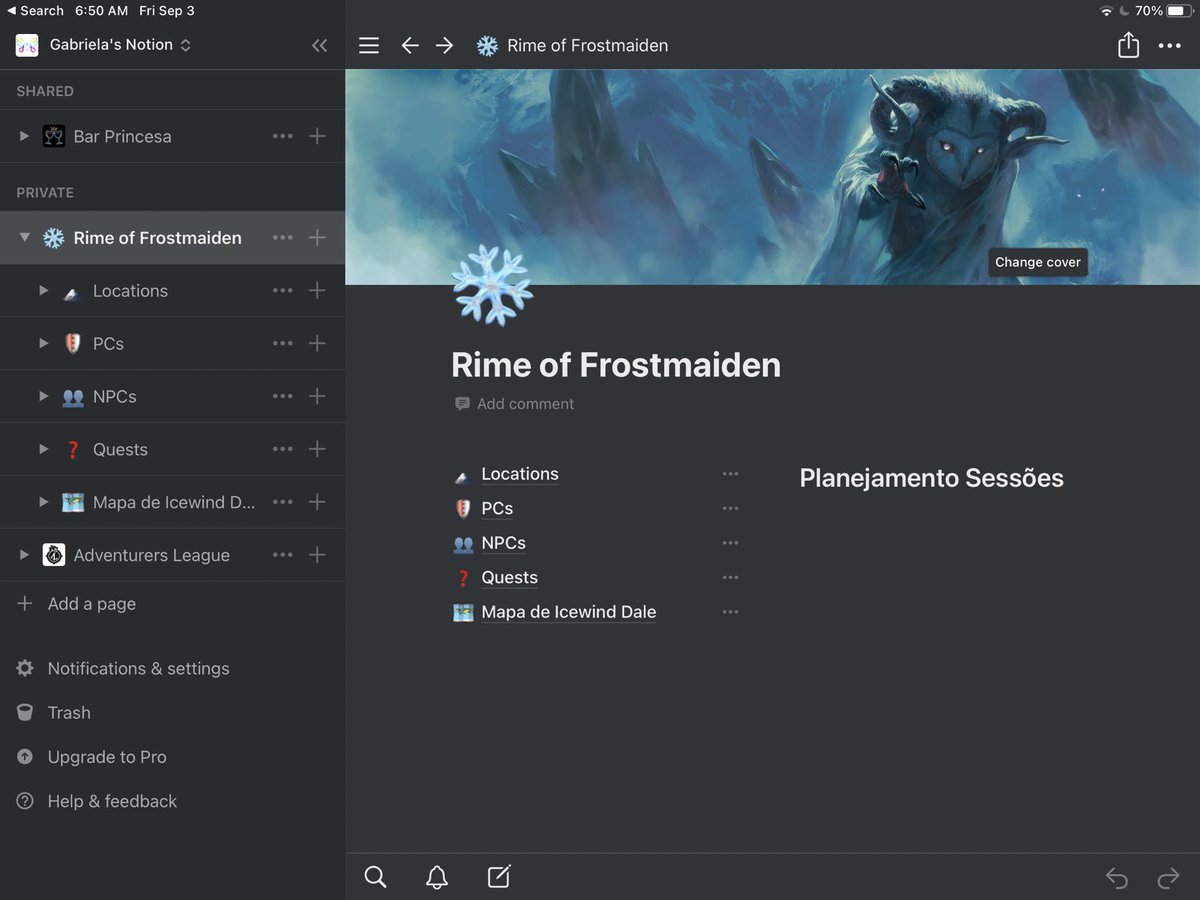
Task: Add a subpage inside Locations in sidebar
Action: tap(317, 291)
